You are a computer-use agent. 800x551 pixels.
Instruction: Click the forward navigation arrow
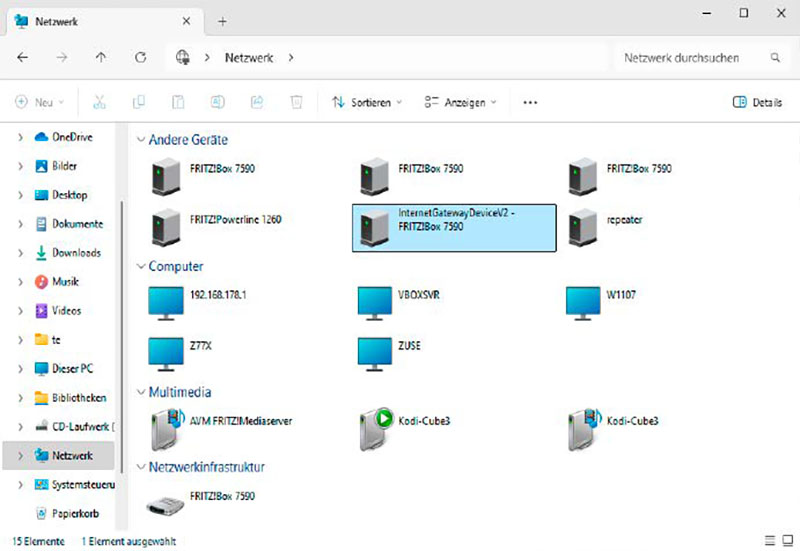pyautogui.click(x=62, y=57)
